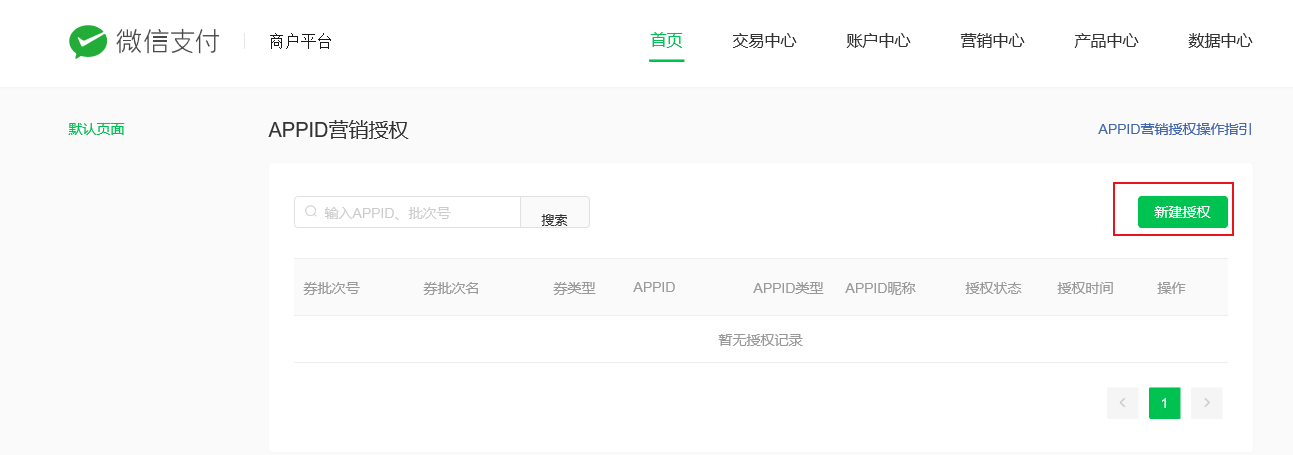1293x455 pixels.
Task: Click the 授权状态 column header
Action: coord(993,288)
